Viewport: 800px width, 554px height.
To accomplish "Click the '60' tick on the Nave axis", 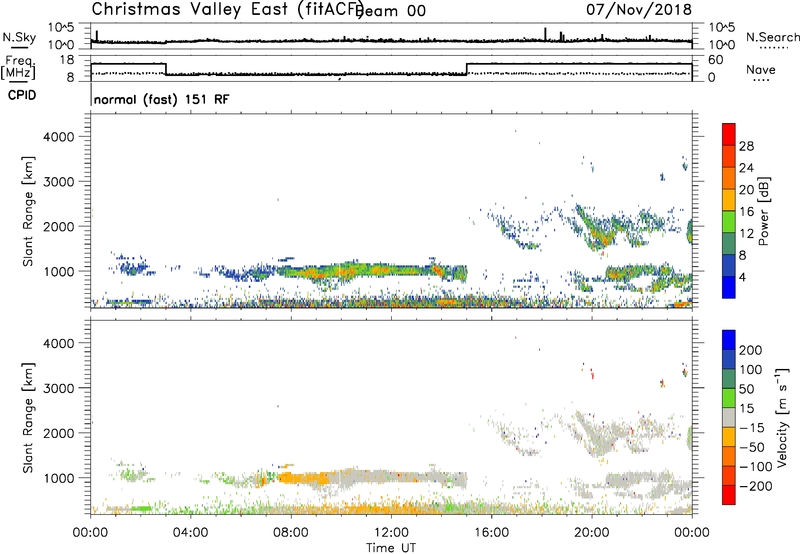I will click(x=716, y=60).
